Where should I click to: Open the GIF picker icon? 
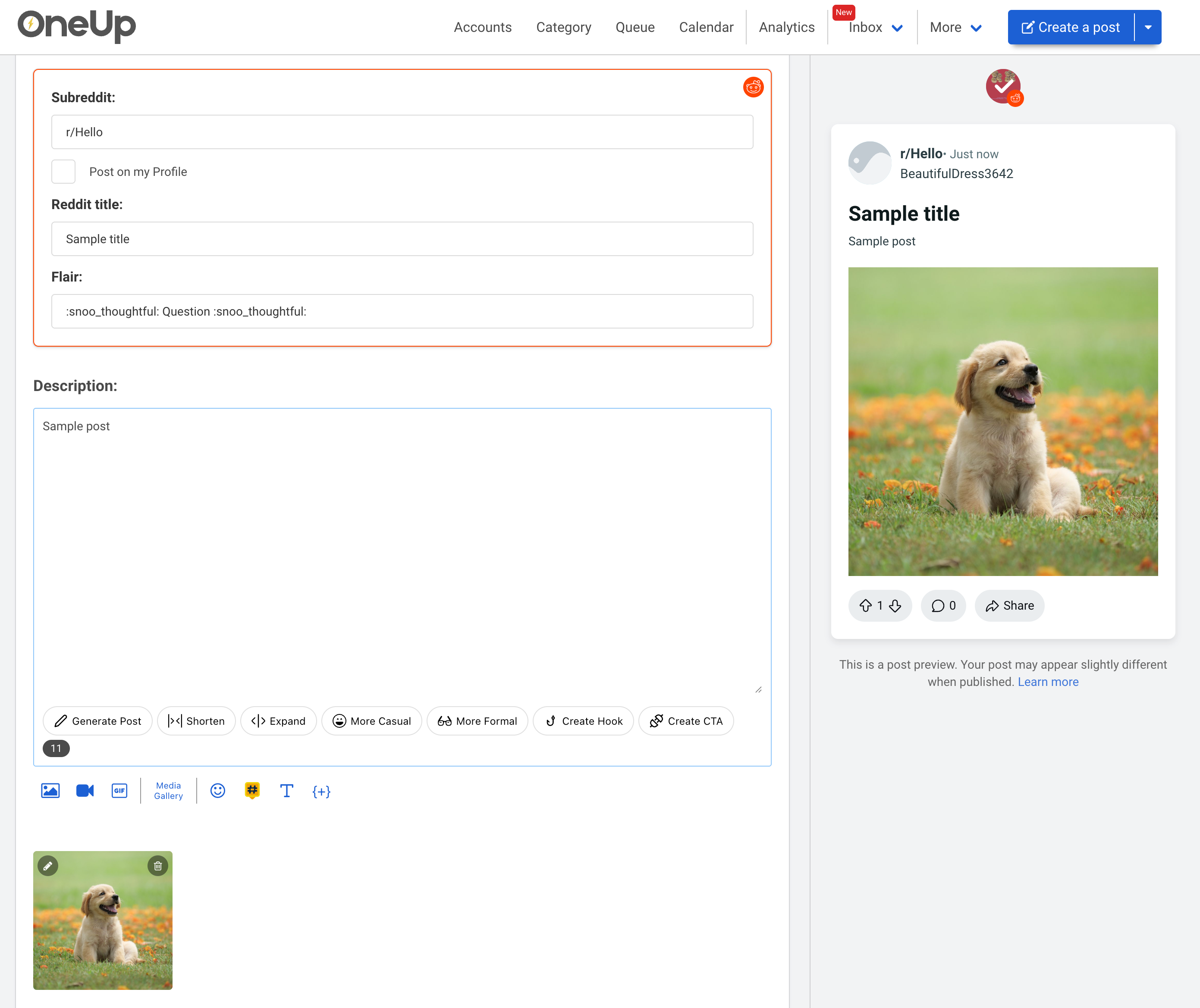(x=119, y=790)
